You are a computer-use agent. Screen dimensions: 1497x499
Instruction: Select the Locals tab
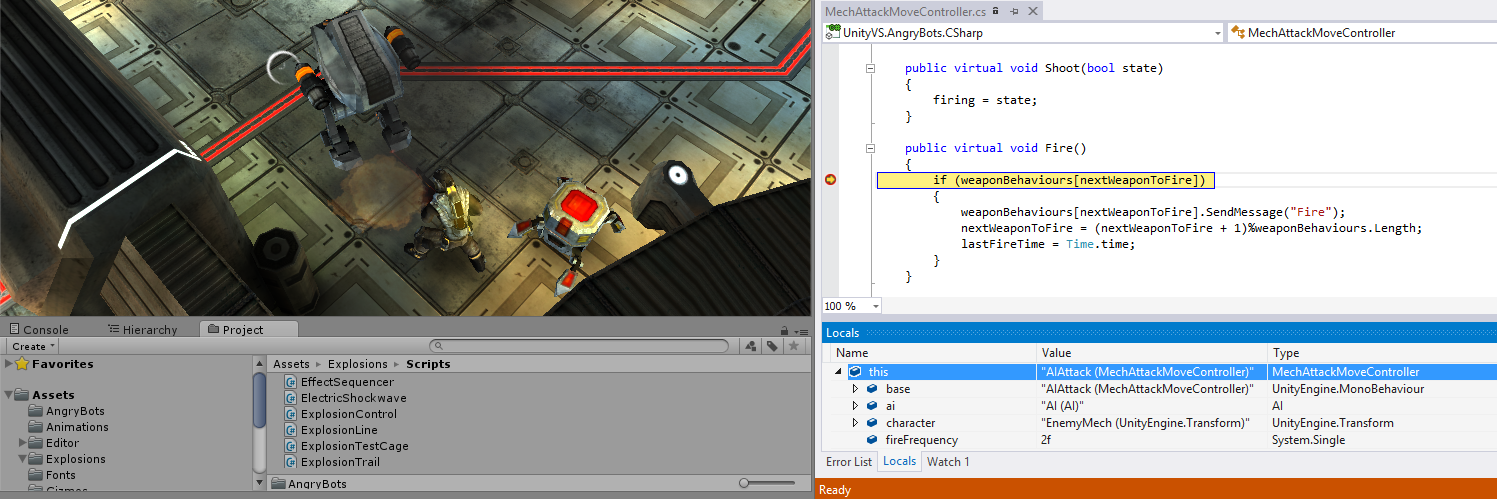click(899, 462)
